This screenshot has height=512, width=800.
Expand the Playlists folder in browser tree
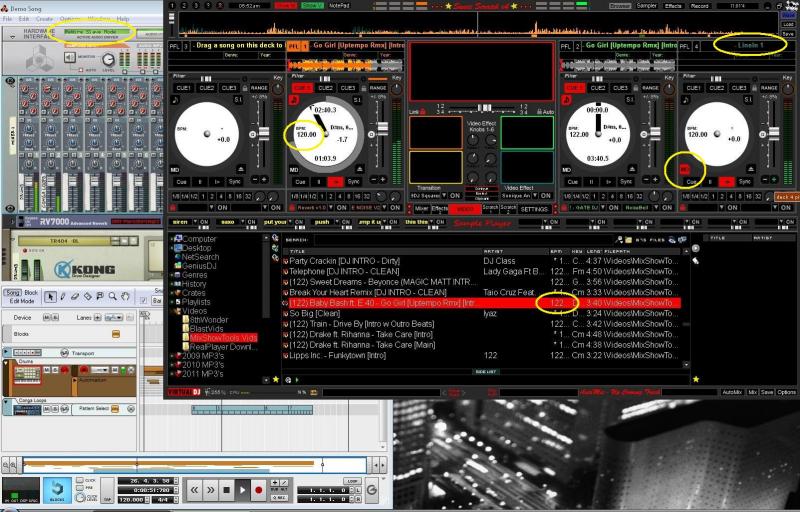tap(172, 301)
